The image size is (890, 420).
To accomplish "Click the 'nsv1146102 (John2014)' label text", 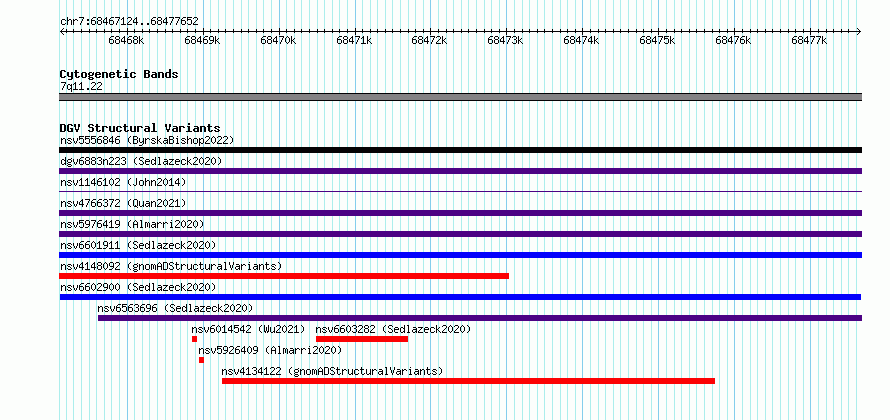I will [x=123, y=182].
